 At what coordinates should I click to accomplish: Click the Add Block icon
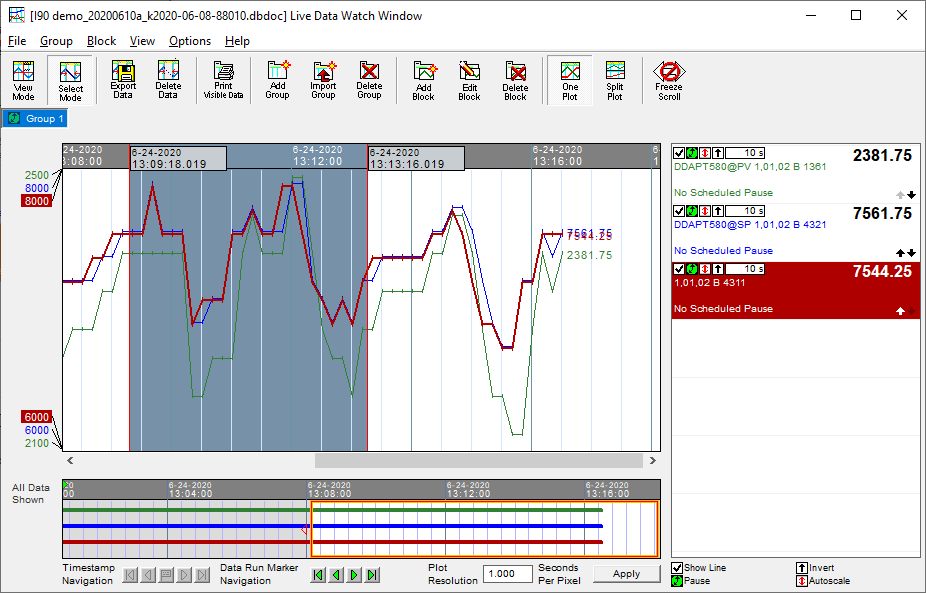click(423, 80)
